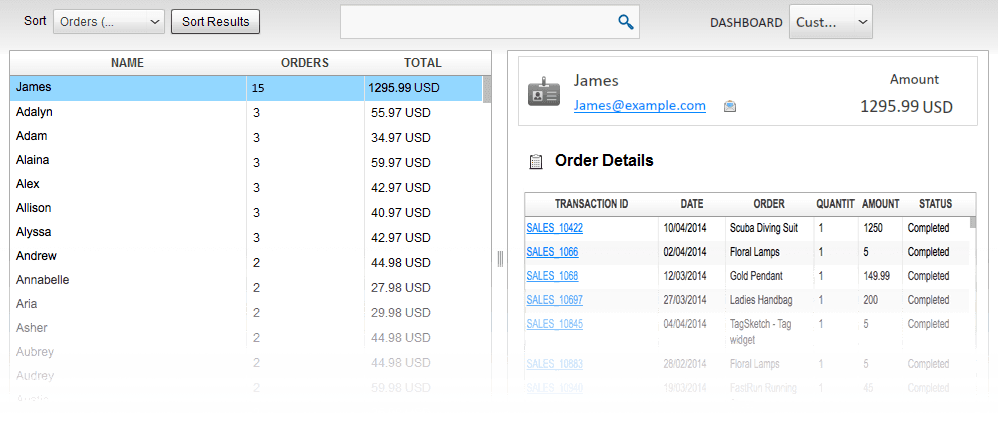Click the QUANTIT column header

[835, 204]
